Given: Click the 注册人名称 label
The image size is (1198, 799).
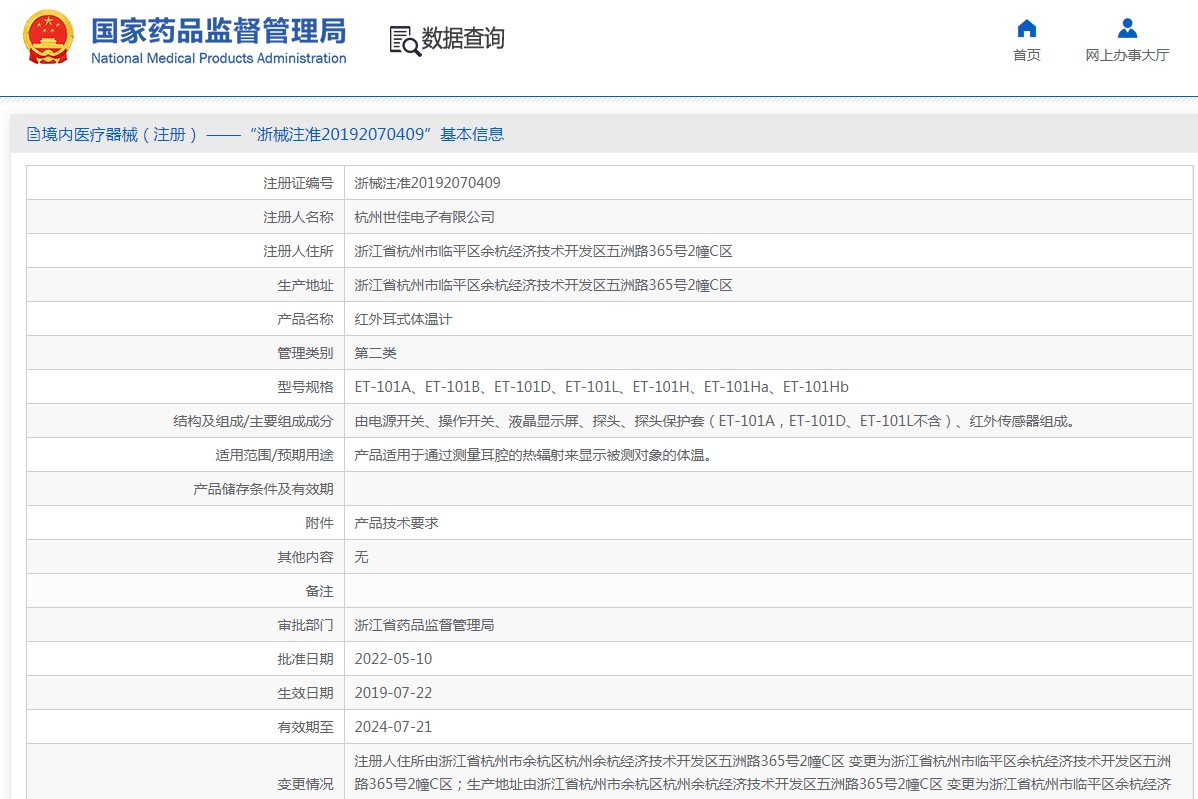Looking at the screenshot, I should 298,217.
